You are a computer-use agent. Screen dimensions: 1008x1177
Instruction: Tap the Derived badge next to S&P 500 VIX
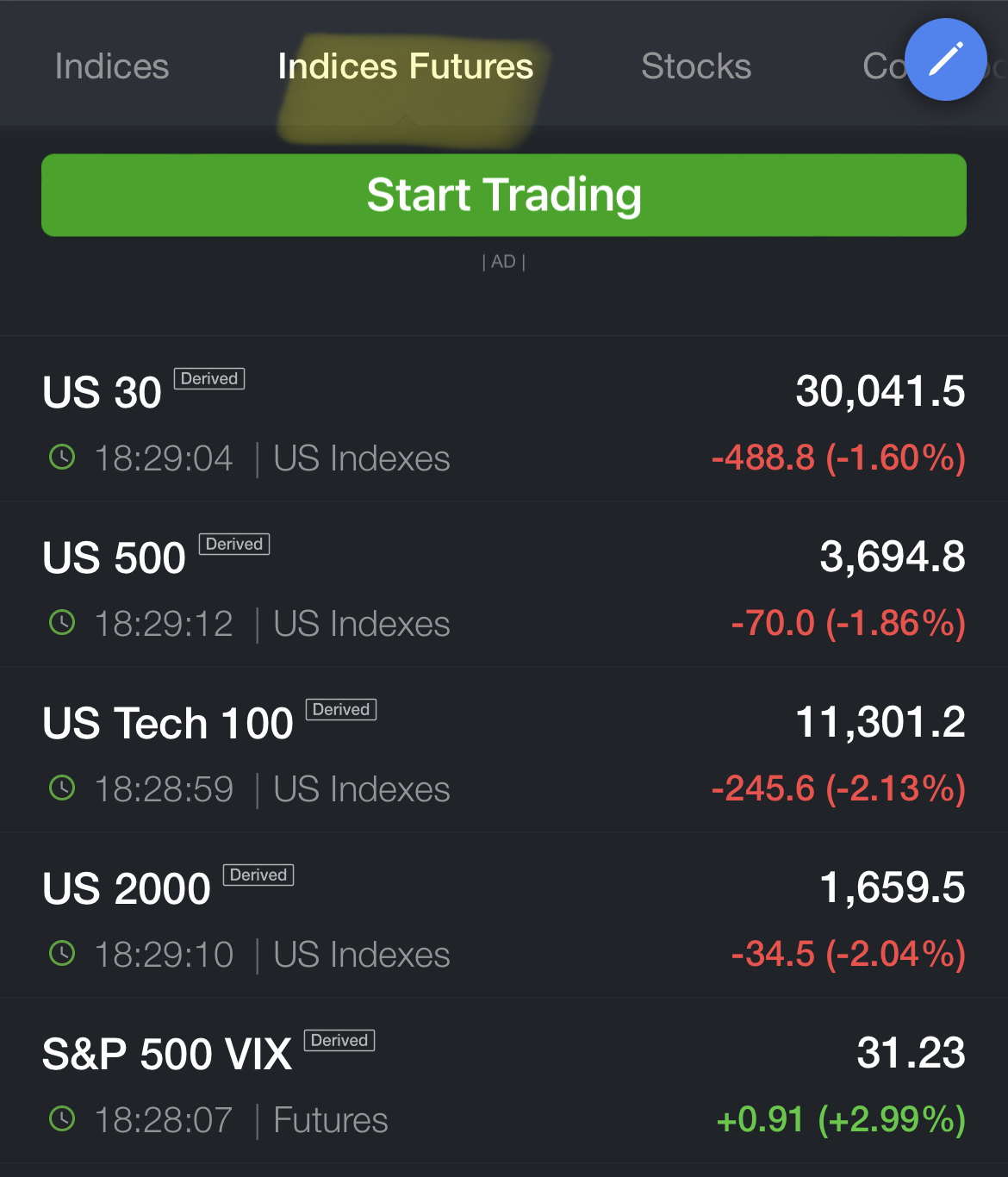(339, 1040)
